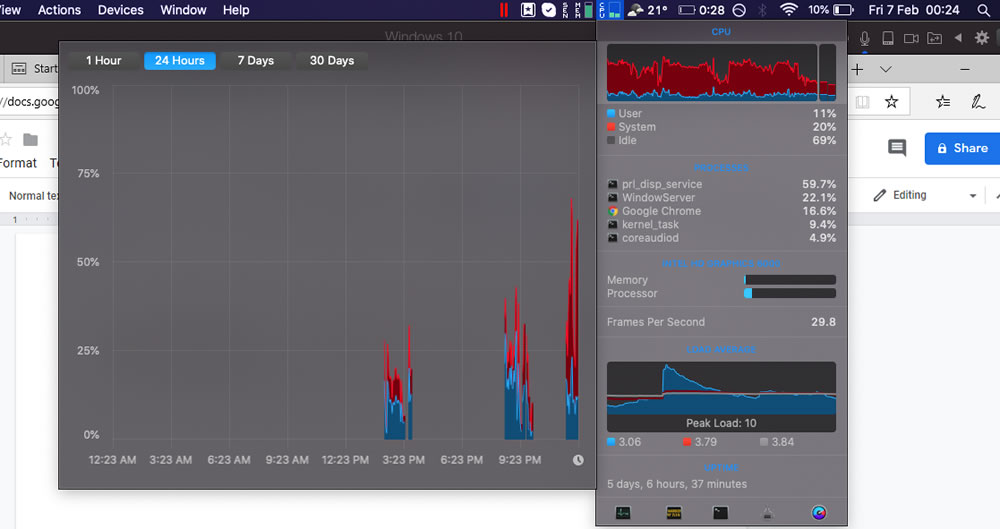
Task: Click the 3.06 load average value
Action: (x=629, y=442)
